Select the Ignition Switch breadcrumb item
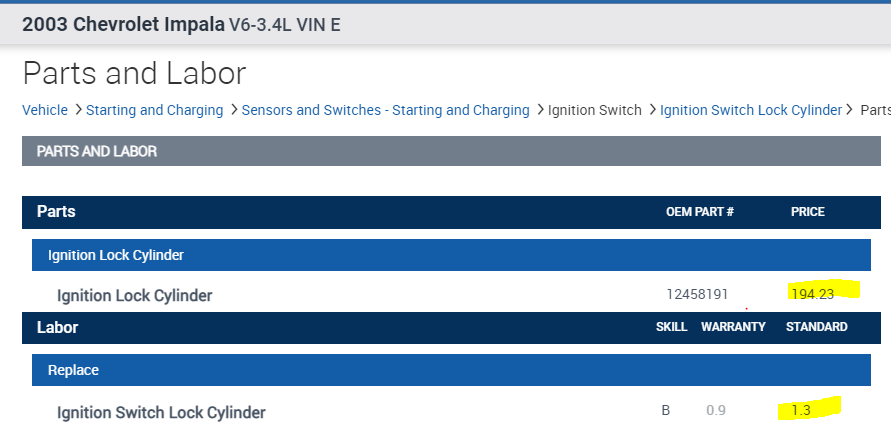Viewport: 891px width, 429px height. [594, 110]
